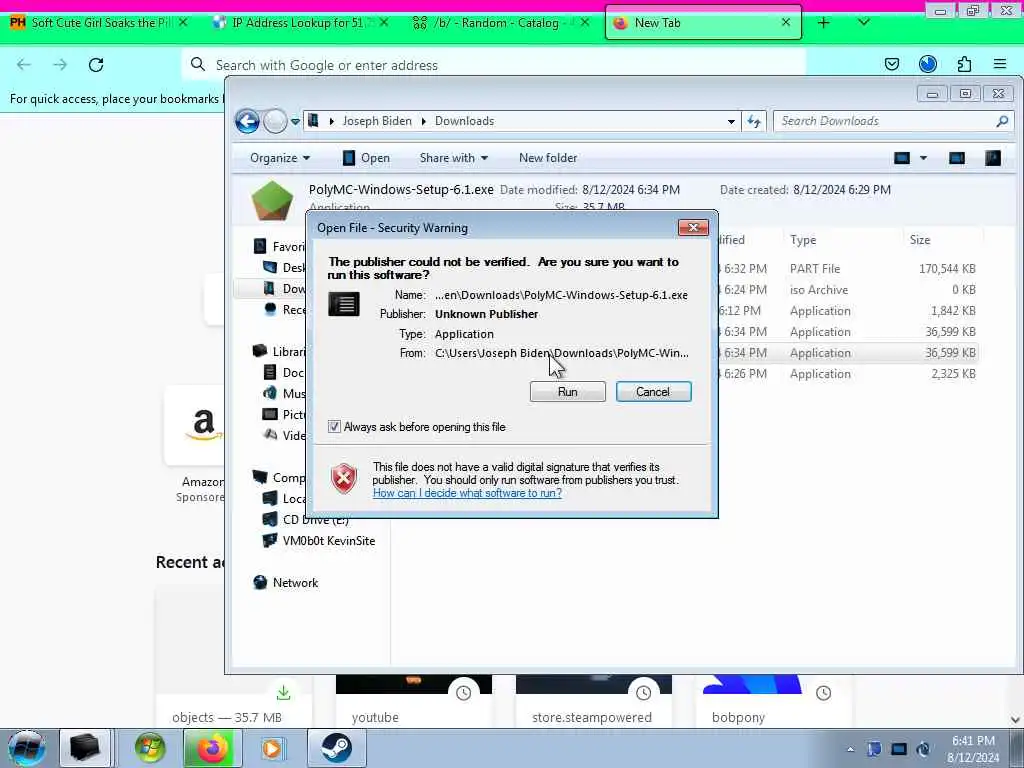Select VM0b0t KevinSite in navigation pane
The image size is (1024, 768).
coord(328,541)
